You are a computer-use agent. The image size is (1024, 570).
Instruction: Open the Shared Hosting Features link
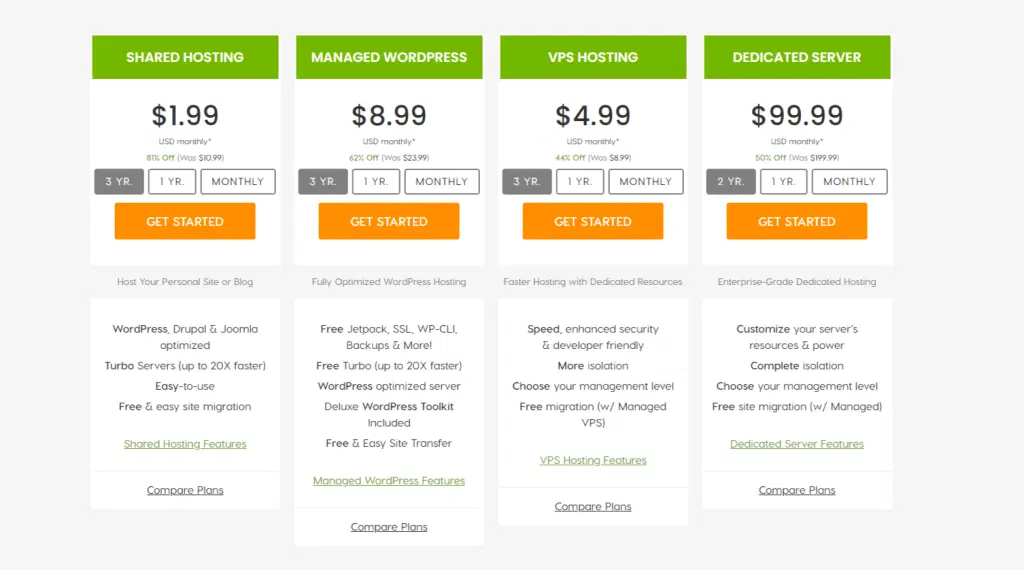coord(185,444)
